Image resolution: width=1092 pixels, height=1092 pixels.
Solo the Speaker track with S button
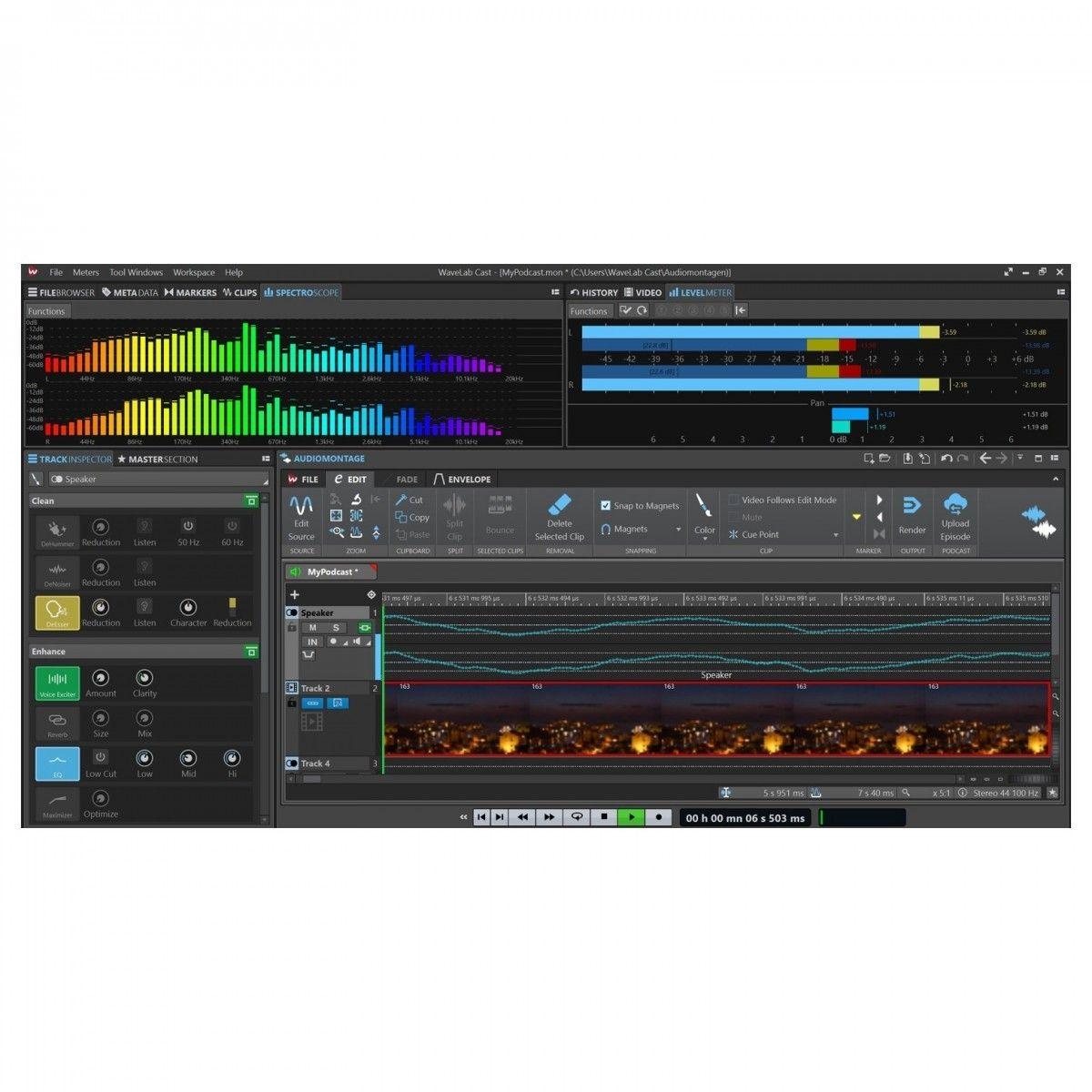(x=335, y=628)
